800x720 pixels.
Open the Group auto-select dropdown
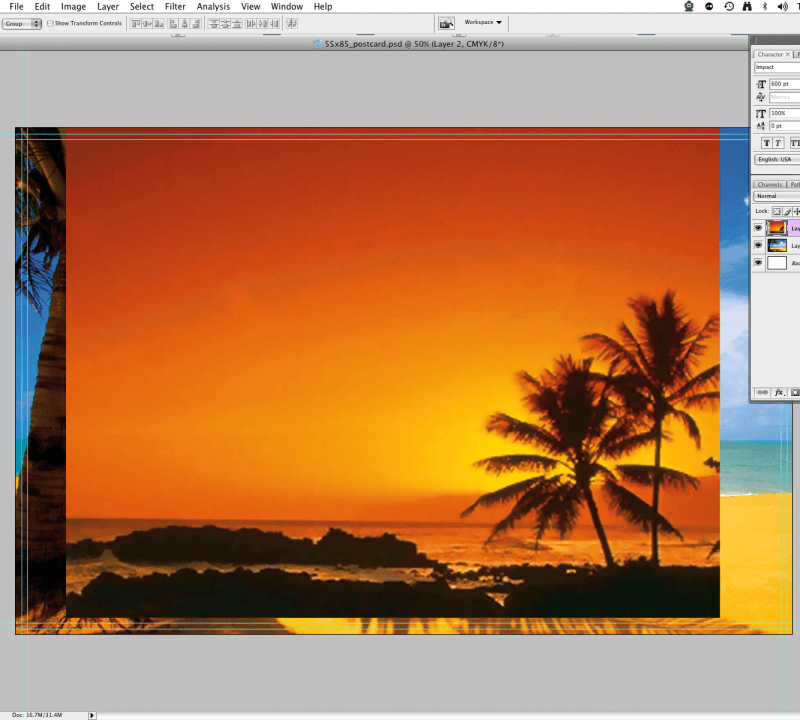point(21,23)
